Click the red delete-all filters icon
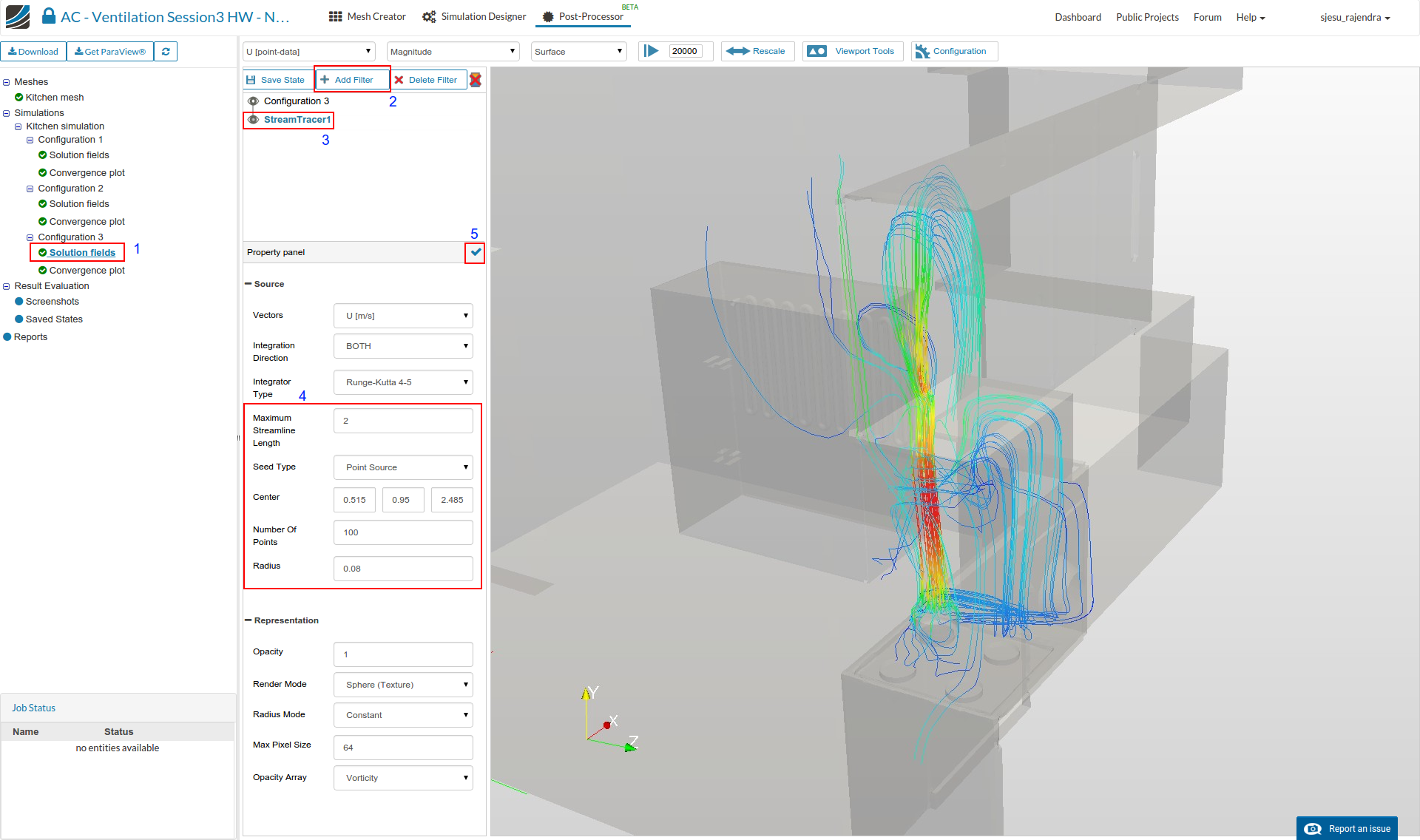The height and width of the screenshot is (840, 1420). click(476, 80)
